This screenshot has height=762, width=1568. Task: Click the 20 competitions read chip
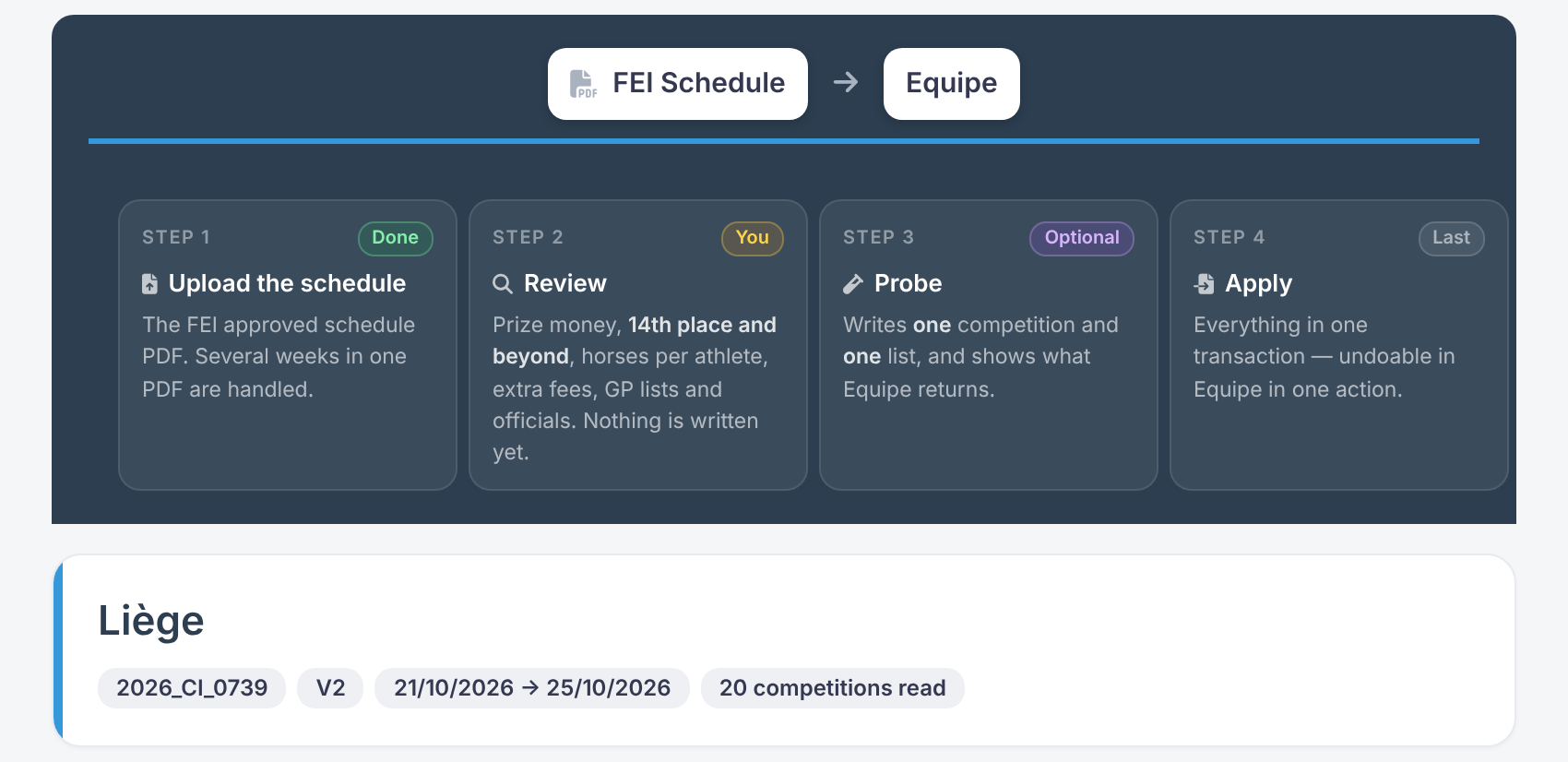pos(833,688)
